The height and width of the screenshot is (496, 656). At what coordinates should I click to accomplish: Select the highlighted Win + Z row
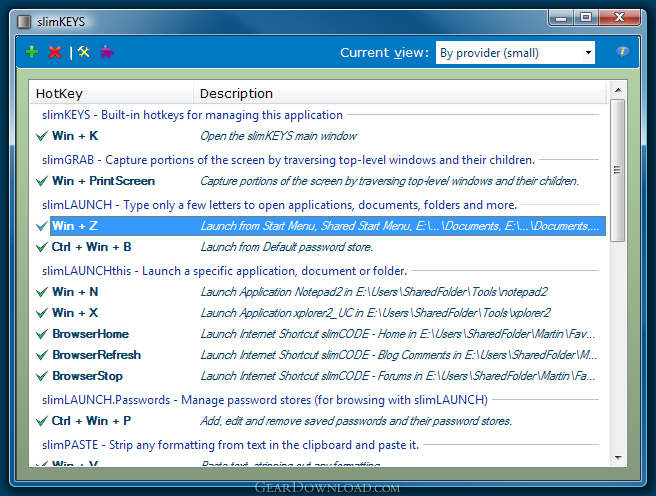328,226
